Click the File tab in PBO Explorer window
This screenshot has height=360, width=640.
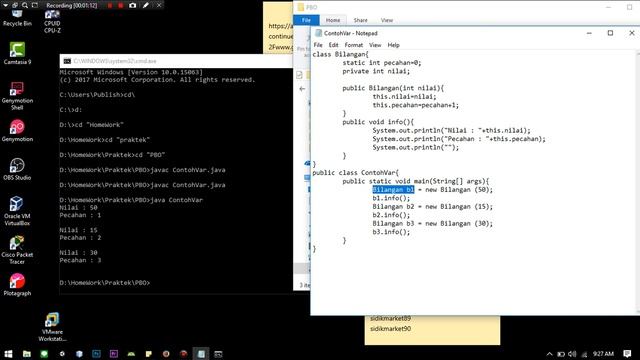point(306,20)
